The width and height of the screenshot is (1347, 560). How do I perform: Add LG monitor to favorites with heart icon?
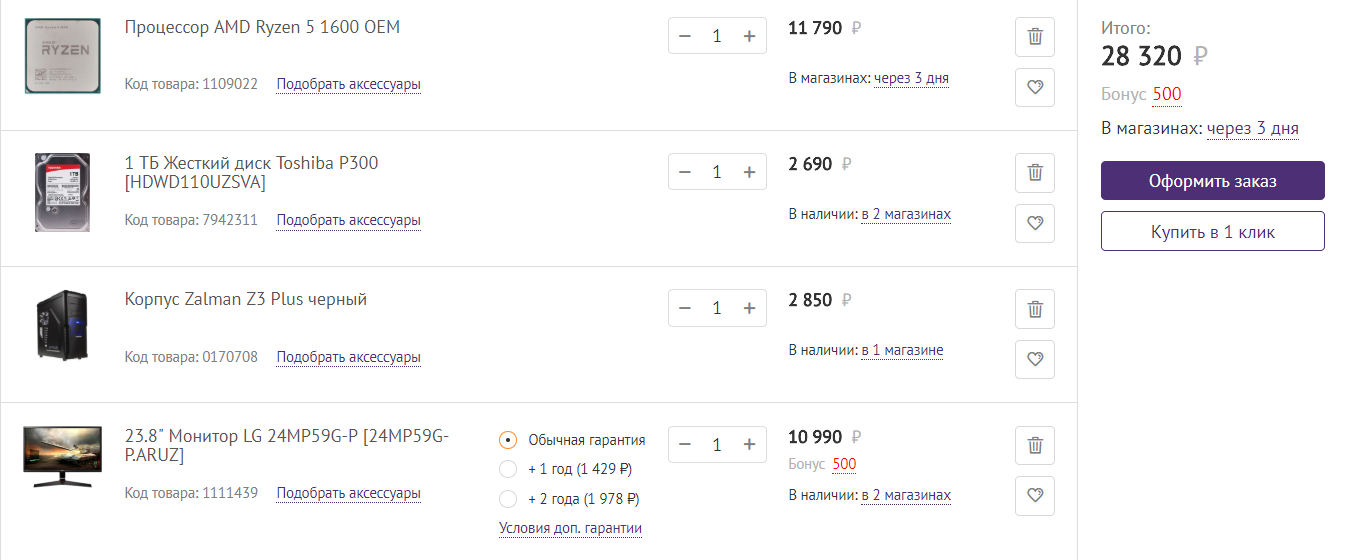1035,495
